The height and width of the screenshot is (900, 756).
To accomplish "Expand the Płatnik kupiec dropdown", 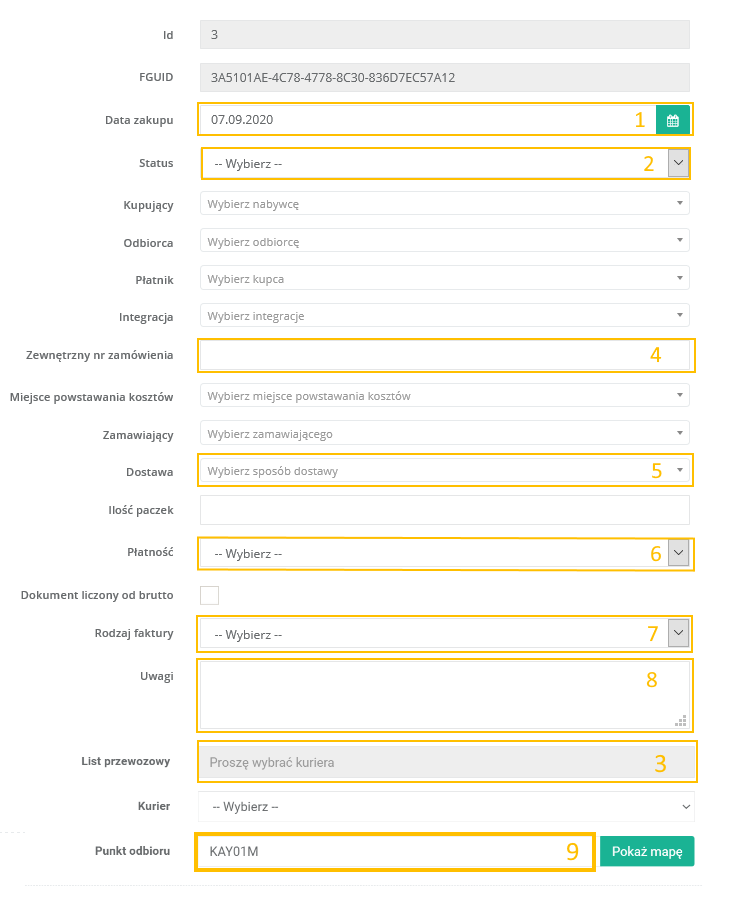I will coord(445,278).
